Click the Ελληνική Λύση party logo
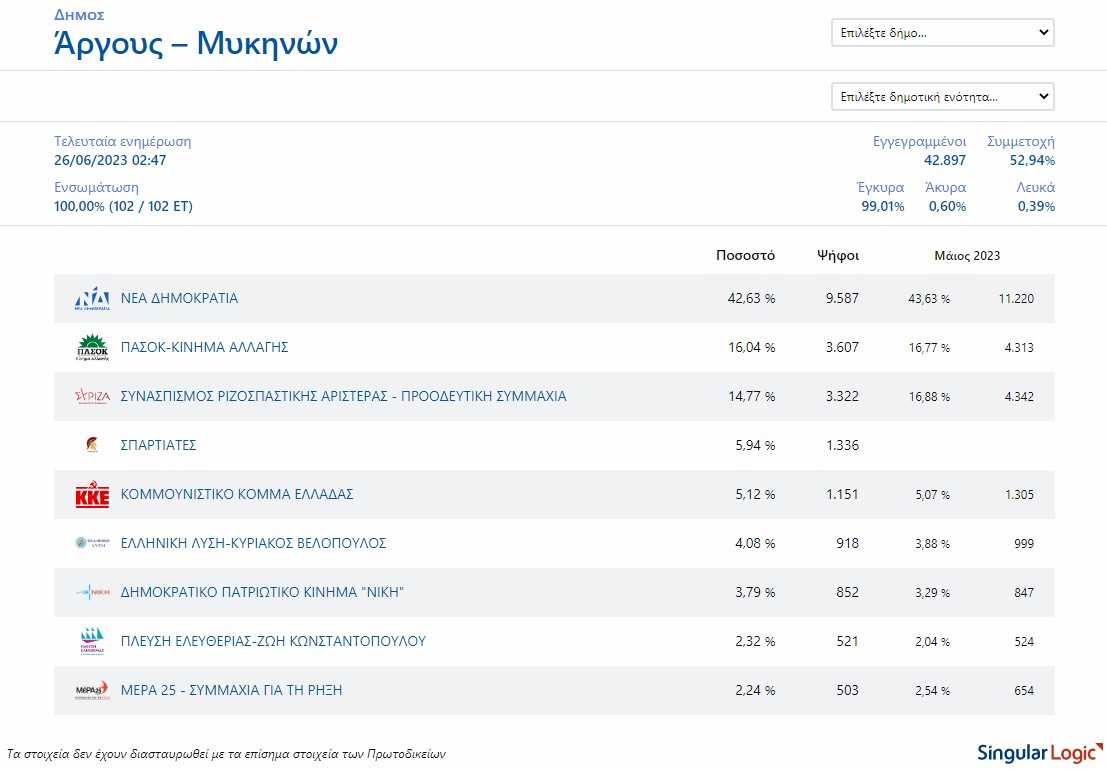1107x769 pixels. click(92, 544)
